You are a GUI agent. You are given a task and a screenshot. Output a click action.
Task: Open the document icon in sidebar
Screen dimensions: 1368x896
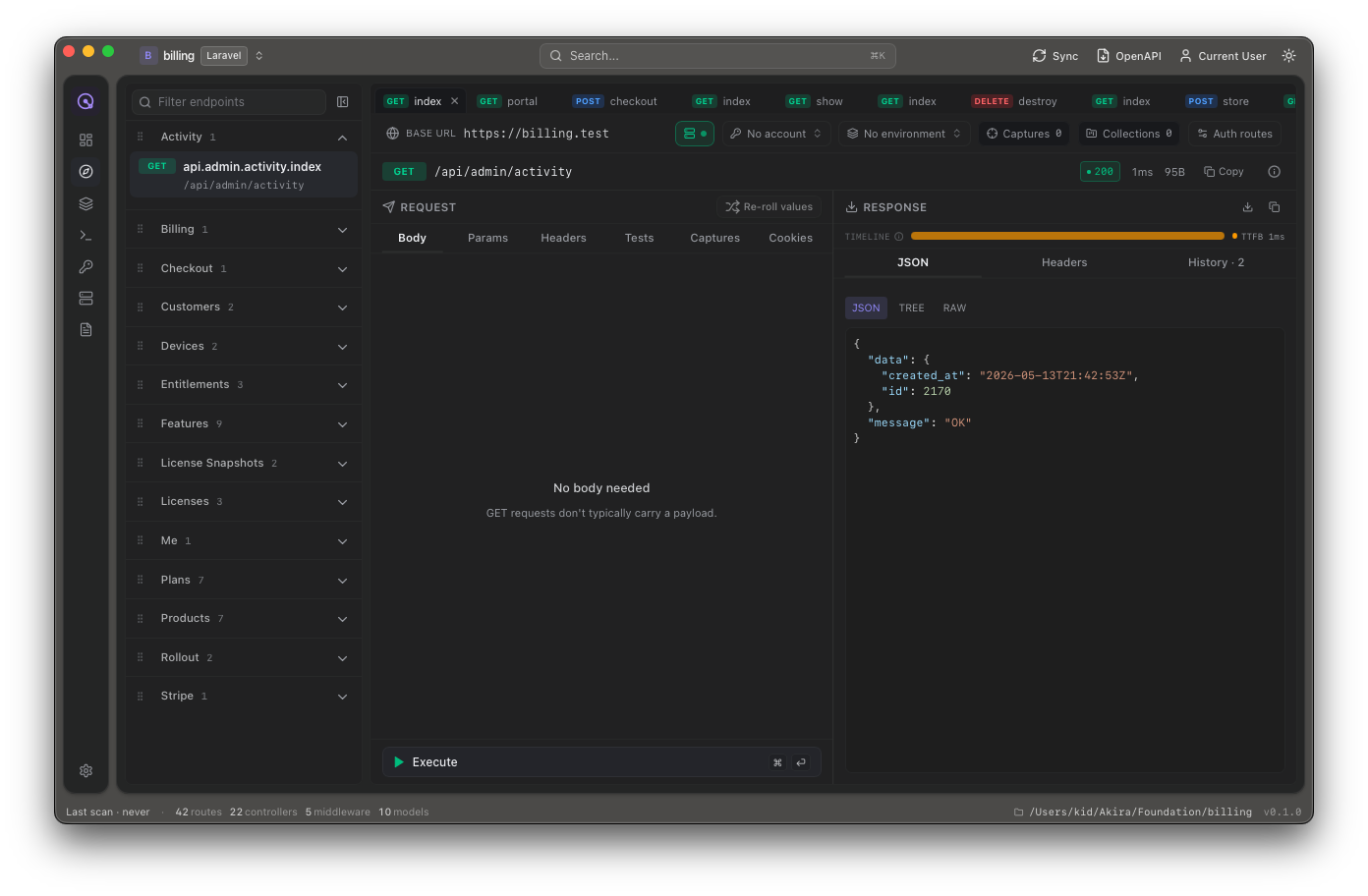coord(85,329)
